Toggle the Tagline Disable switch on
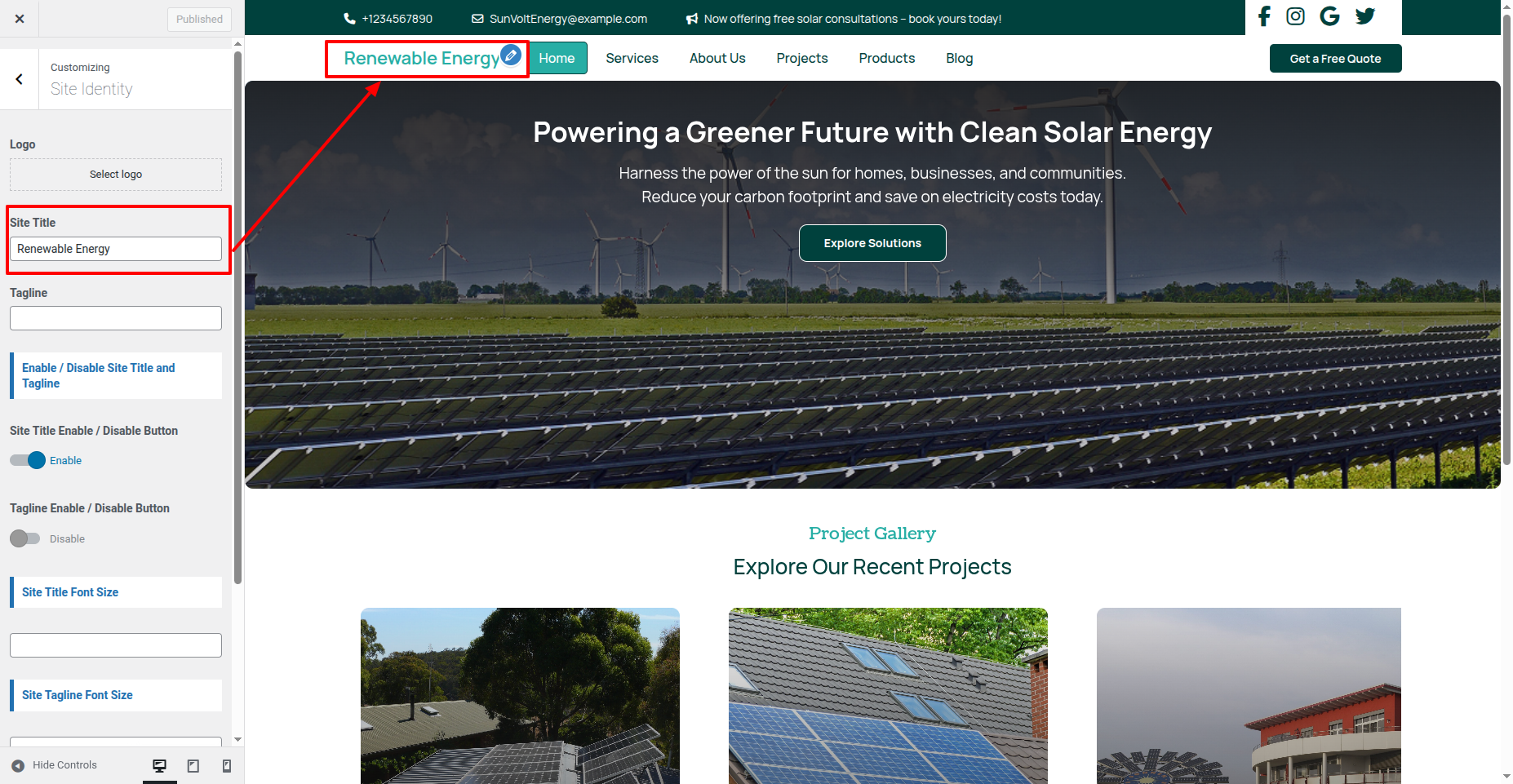Image resolution: width=1513 pixels, height=784 pixels. [x=24, y=538]
